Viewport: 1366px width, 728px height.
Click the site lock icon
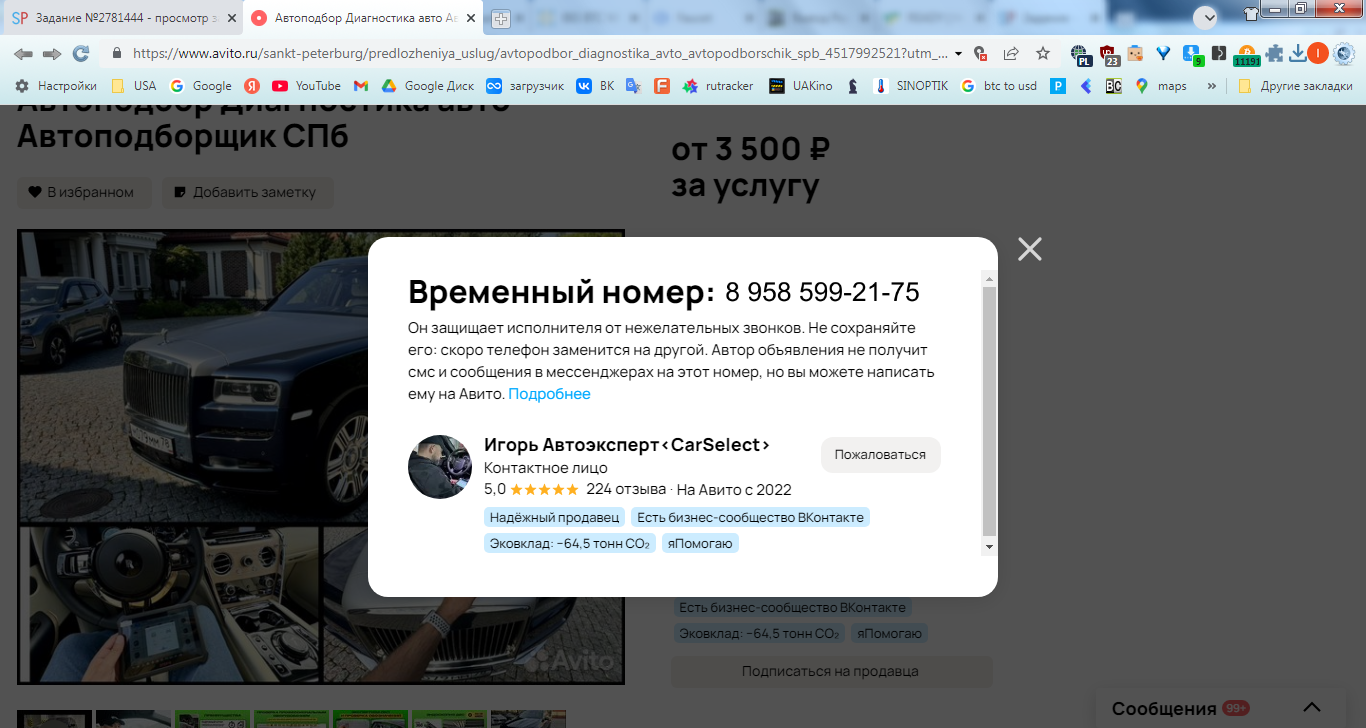tap(117, 53)
